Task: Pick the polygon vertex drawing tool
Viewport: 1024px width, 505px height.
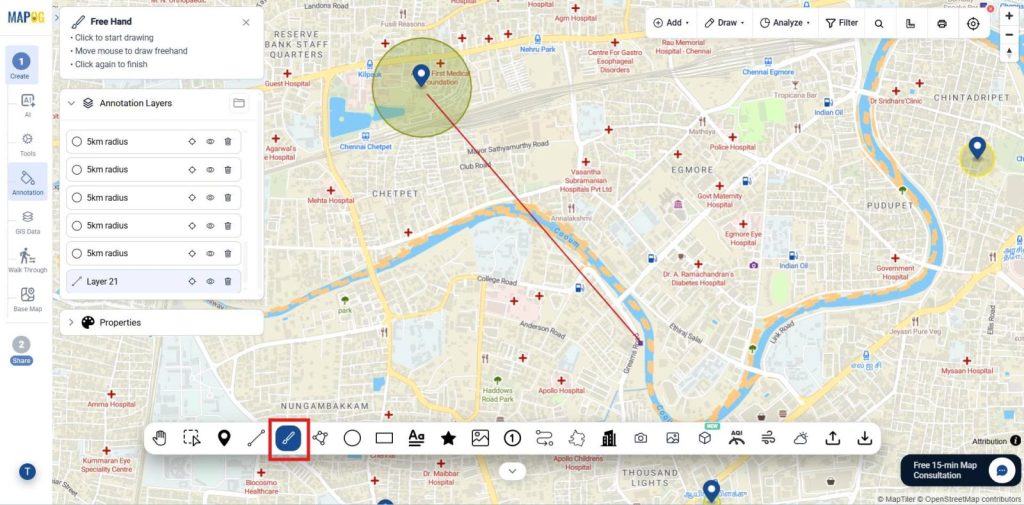Action: point(320,438)
